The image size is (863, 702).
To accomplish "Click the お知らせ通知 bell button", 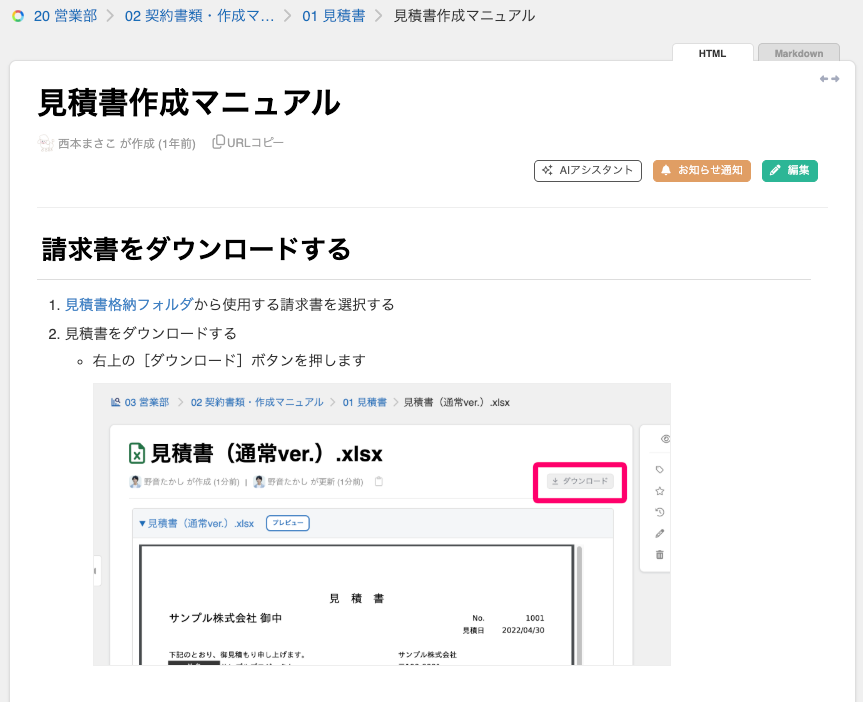I will (702, 170).
